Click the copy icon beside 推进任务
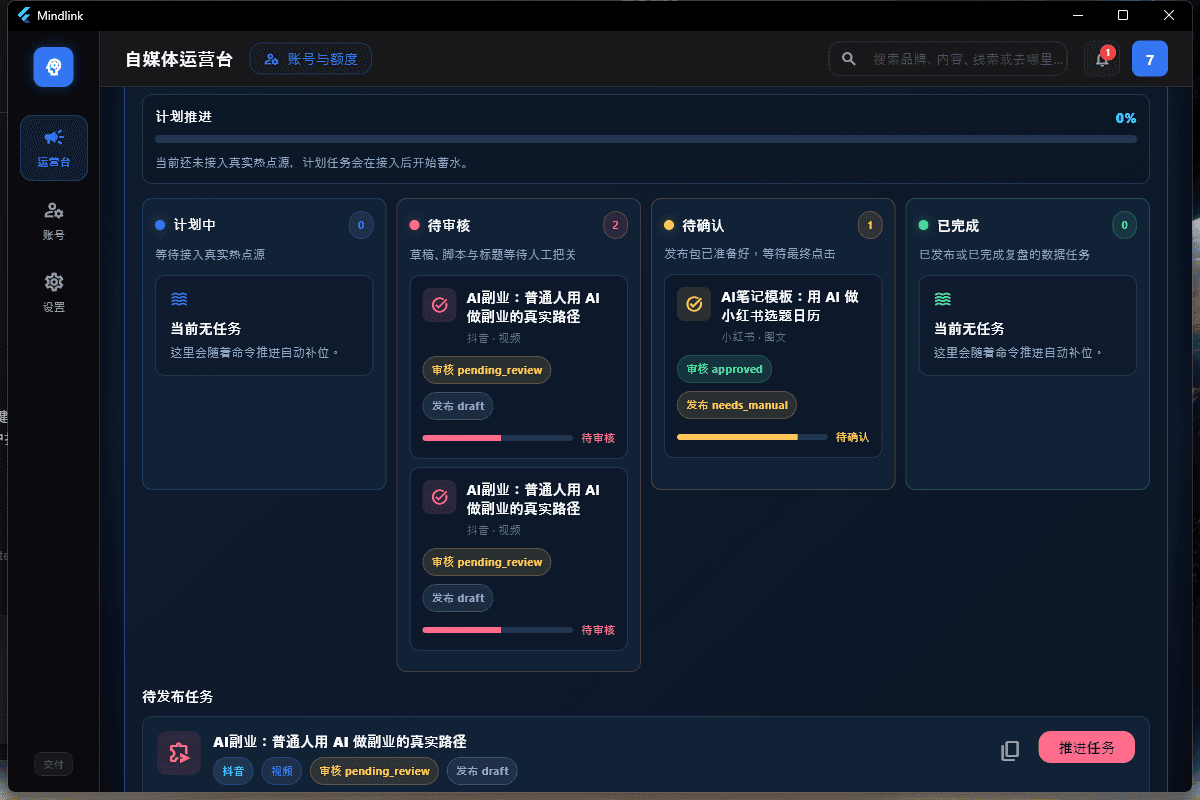The width and height of the screenshot is (1200, 800). point(1010,750)
